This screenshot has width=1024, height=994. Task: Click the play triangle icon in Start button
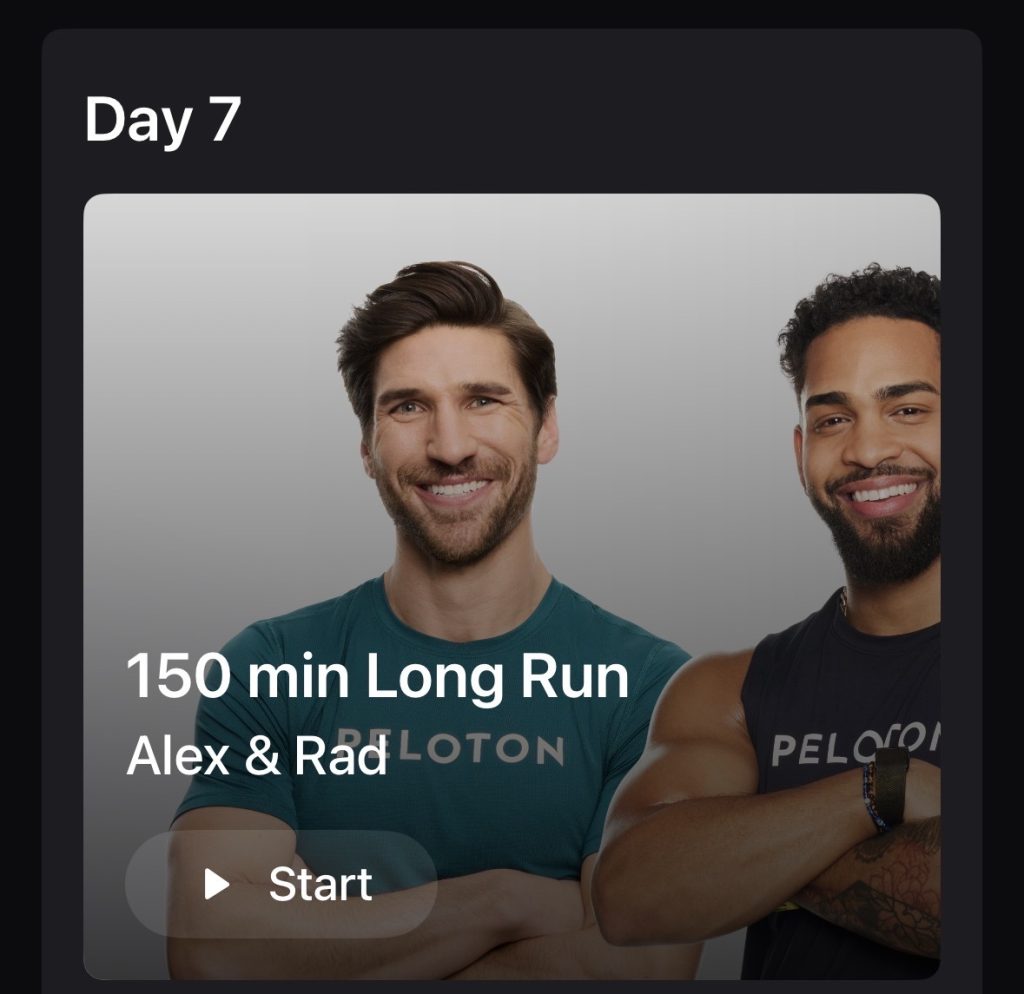coord(217,884)
